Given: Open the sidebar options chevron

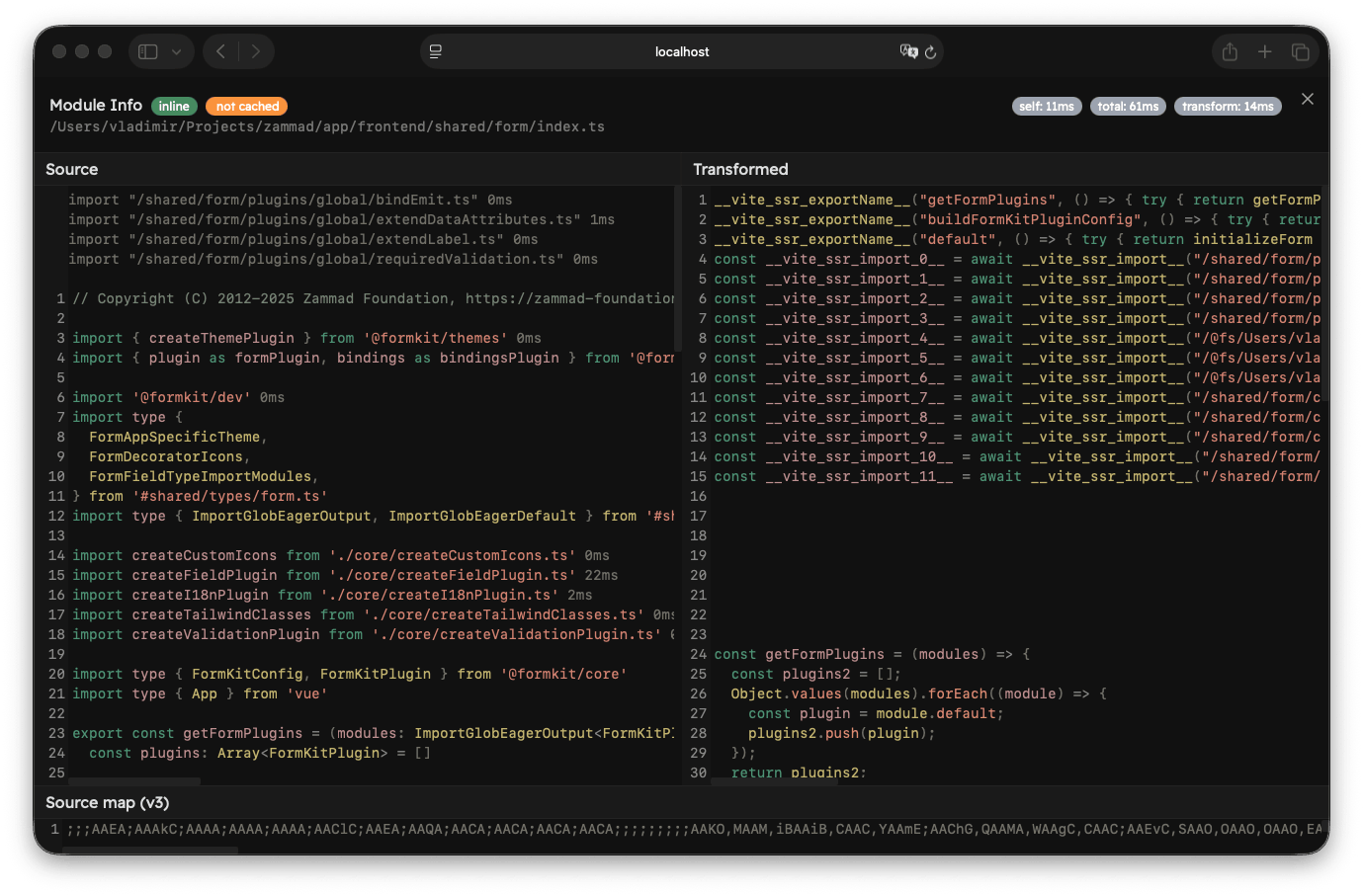Looking at the screenshot, I should 174,51.
